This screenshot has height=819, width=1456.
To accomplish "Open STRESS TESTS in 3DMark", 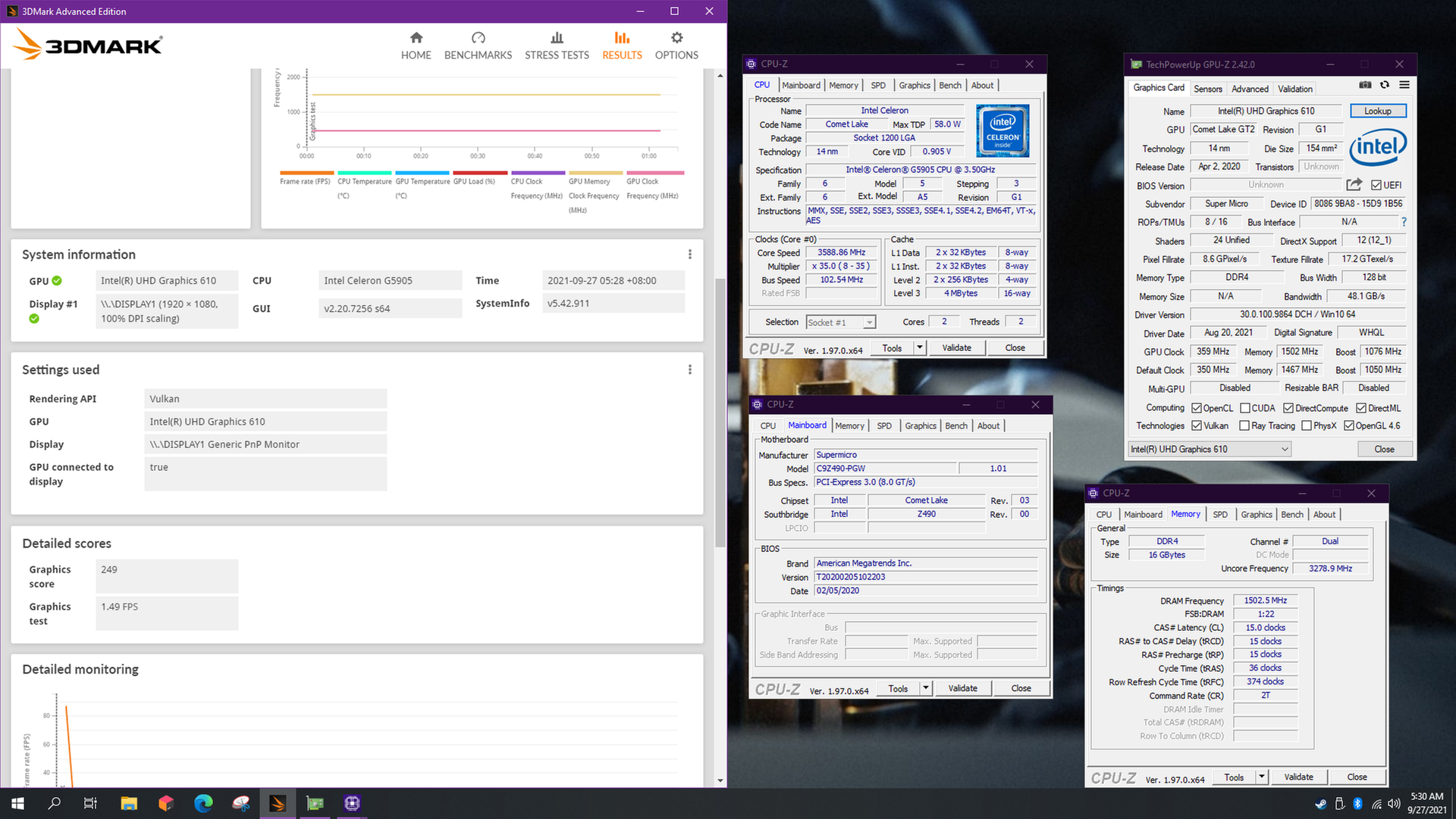I will [557, 46].
